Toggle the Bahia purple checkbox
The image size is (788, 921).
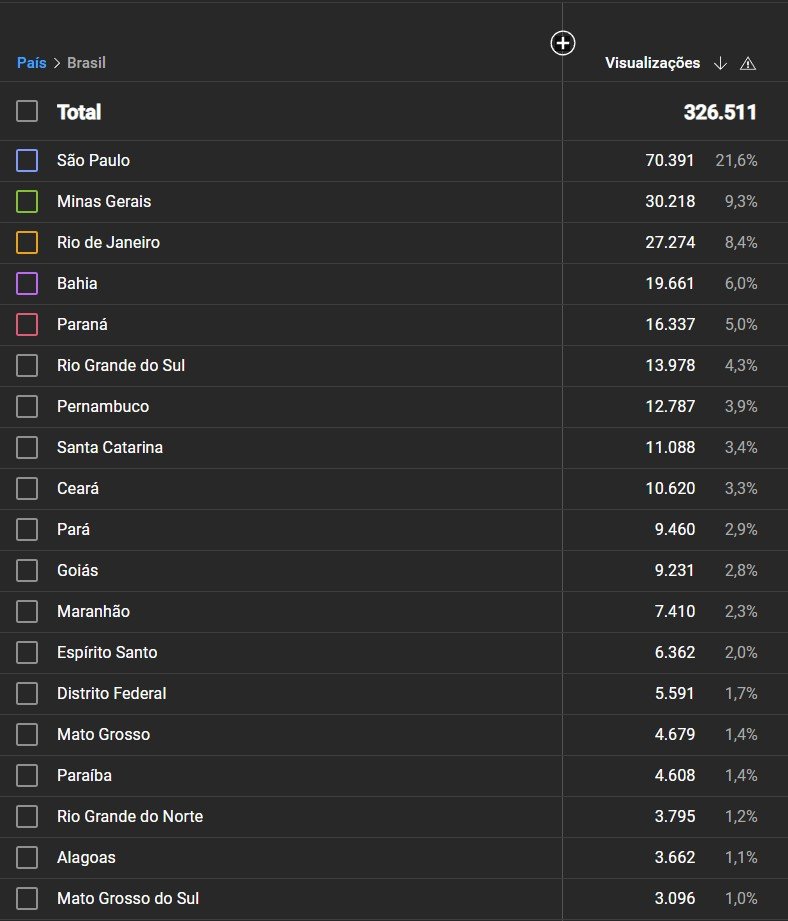point(27,283)
